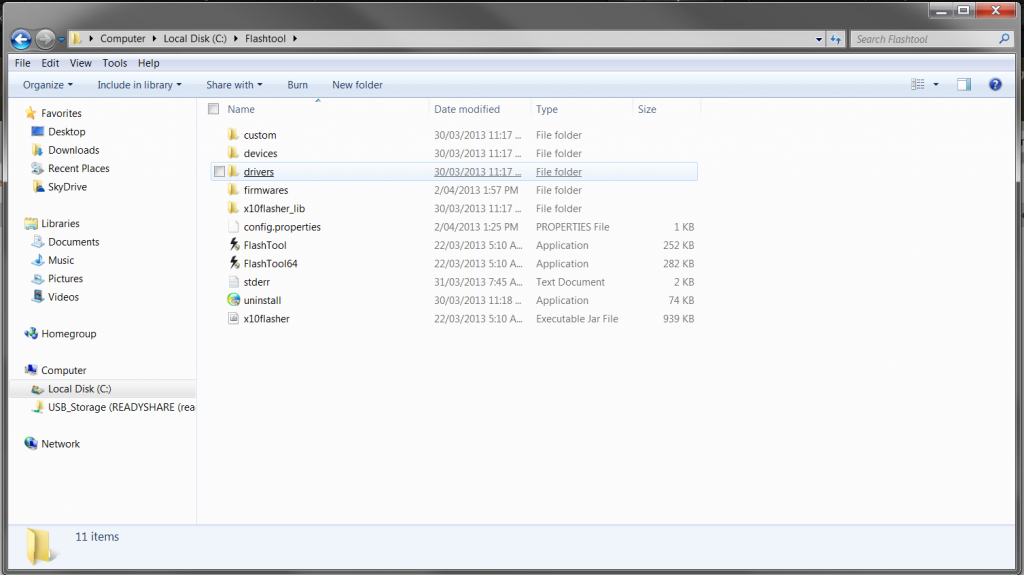This screenshot has width=1024, height=575.
Task: Open the Help menu
Action: tap(148, 63)
